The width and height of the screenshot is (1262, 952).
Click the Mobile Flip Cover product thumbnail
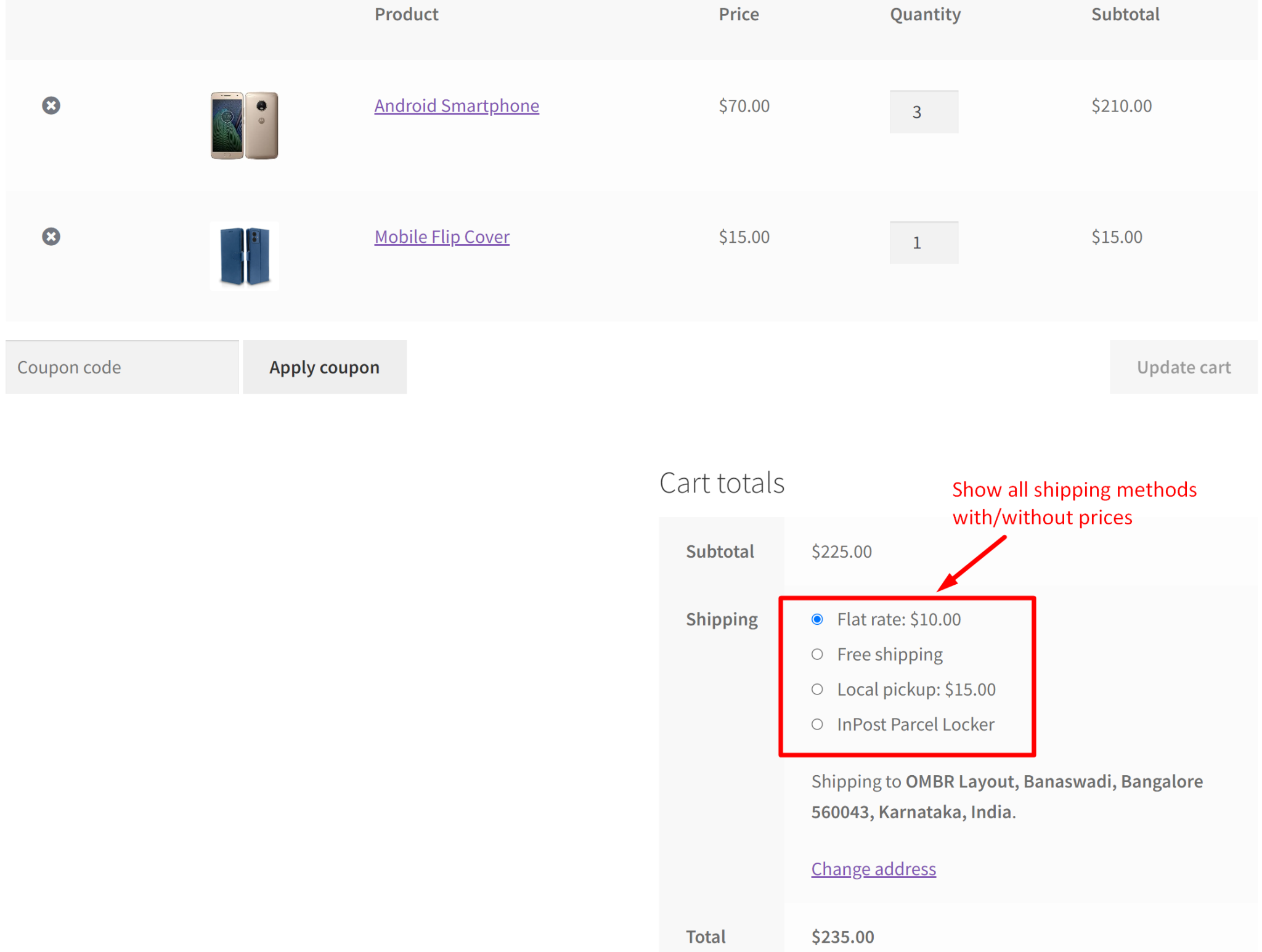coord(244,256)
